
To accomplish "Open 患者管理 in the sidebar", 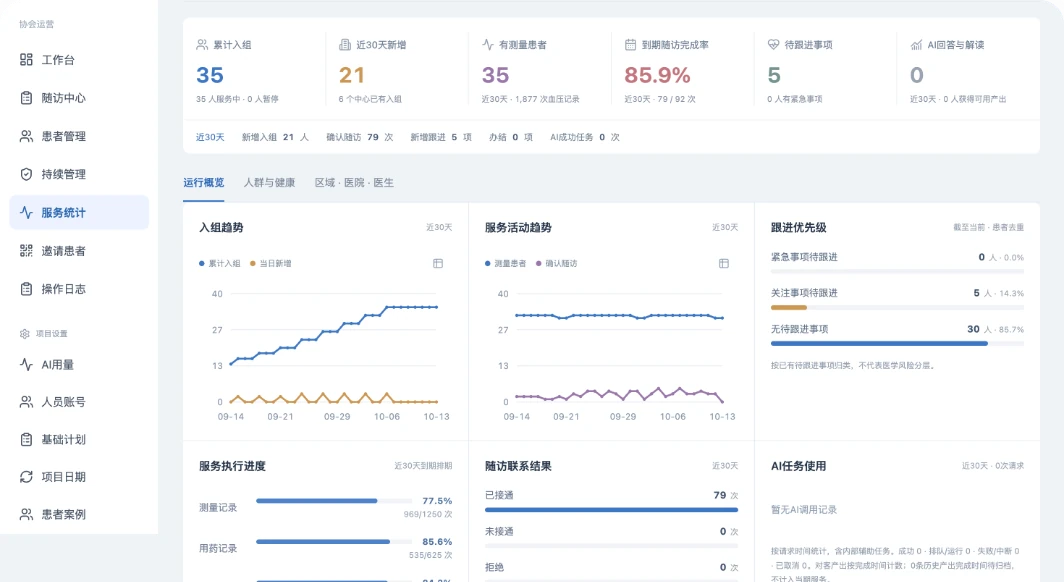I will click(79, 136).
